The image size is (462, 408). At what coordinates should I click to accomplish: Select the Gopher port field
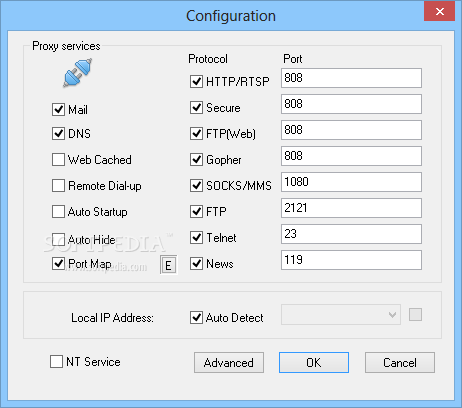point(351,156)
